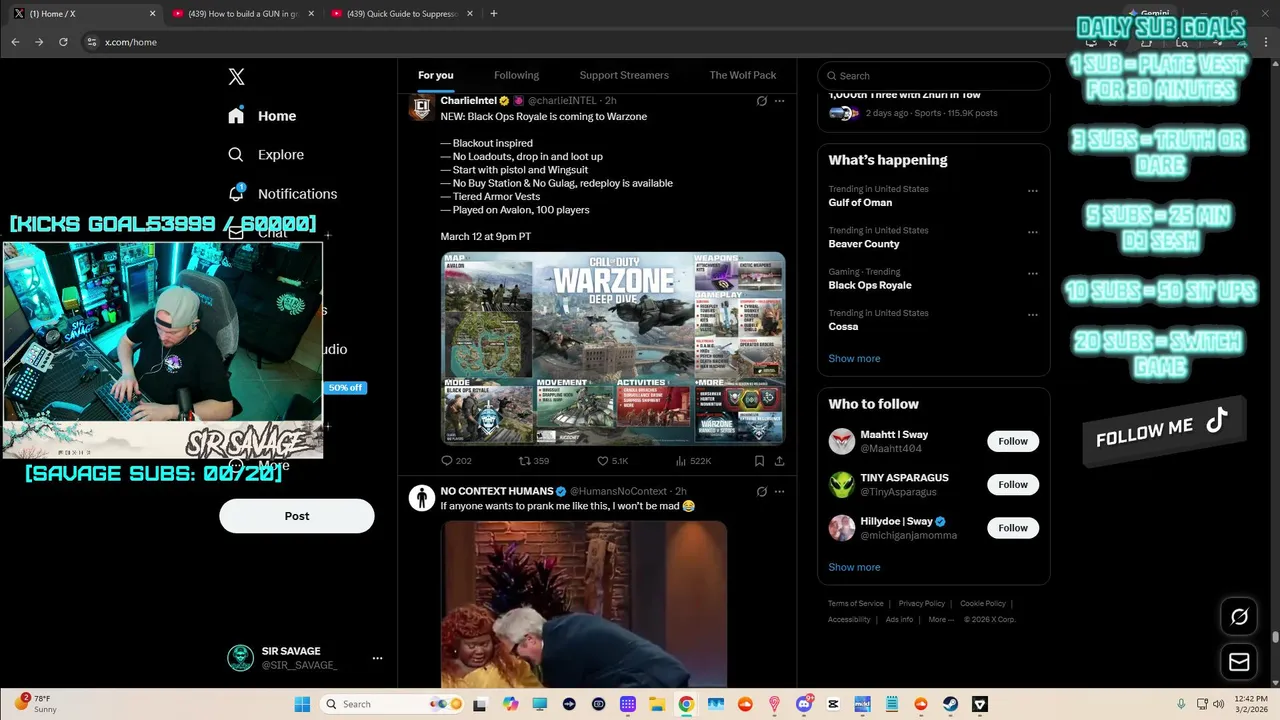1280x720 pixels.
Task: Open the Home page from sidebar
Action: coord(262,116)
